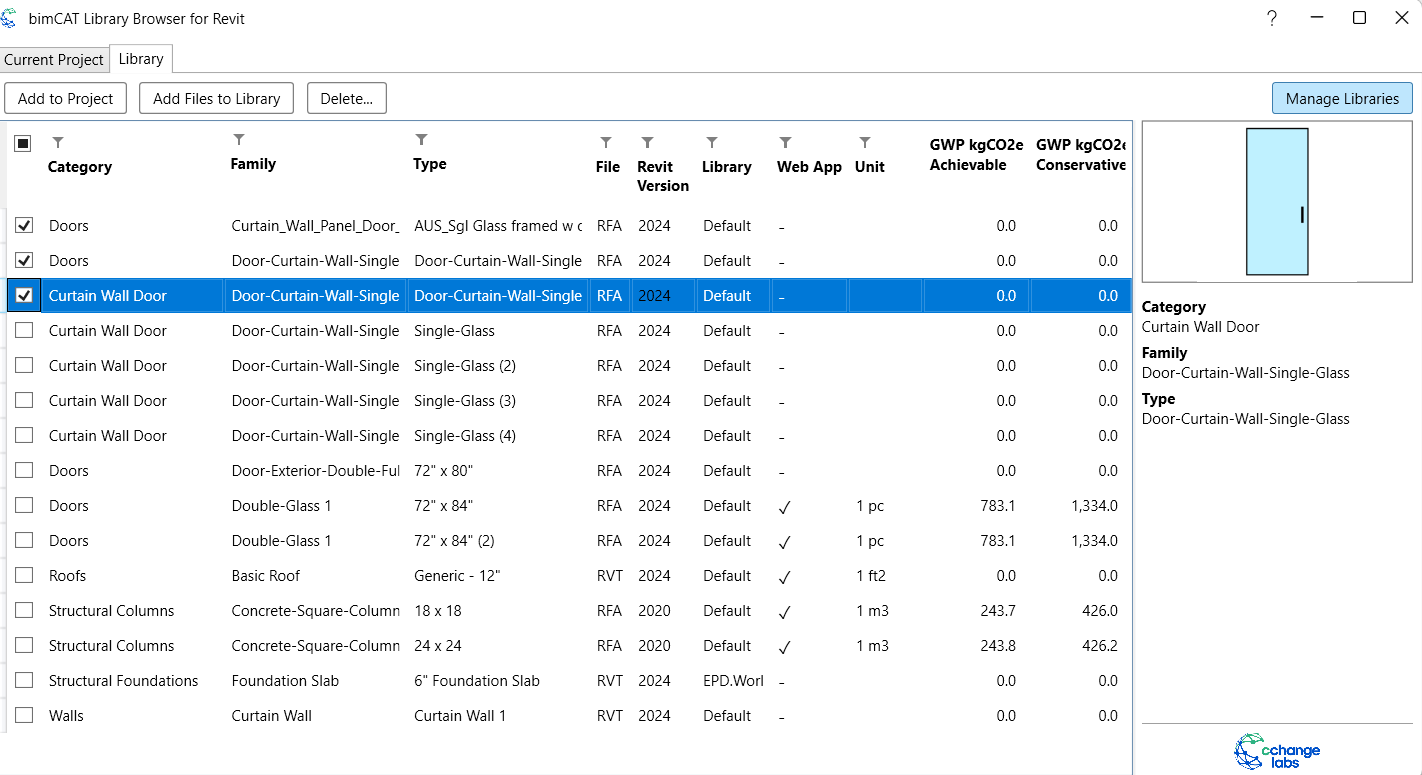Open the Revit Version column filter icon
Screen dimensions: 1422x775
(647, 143)
